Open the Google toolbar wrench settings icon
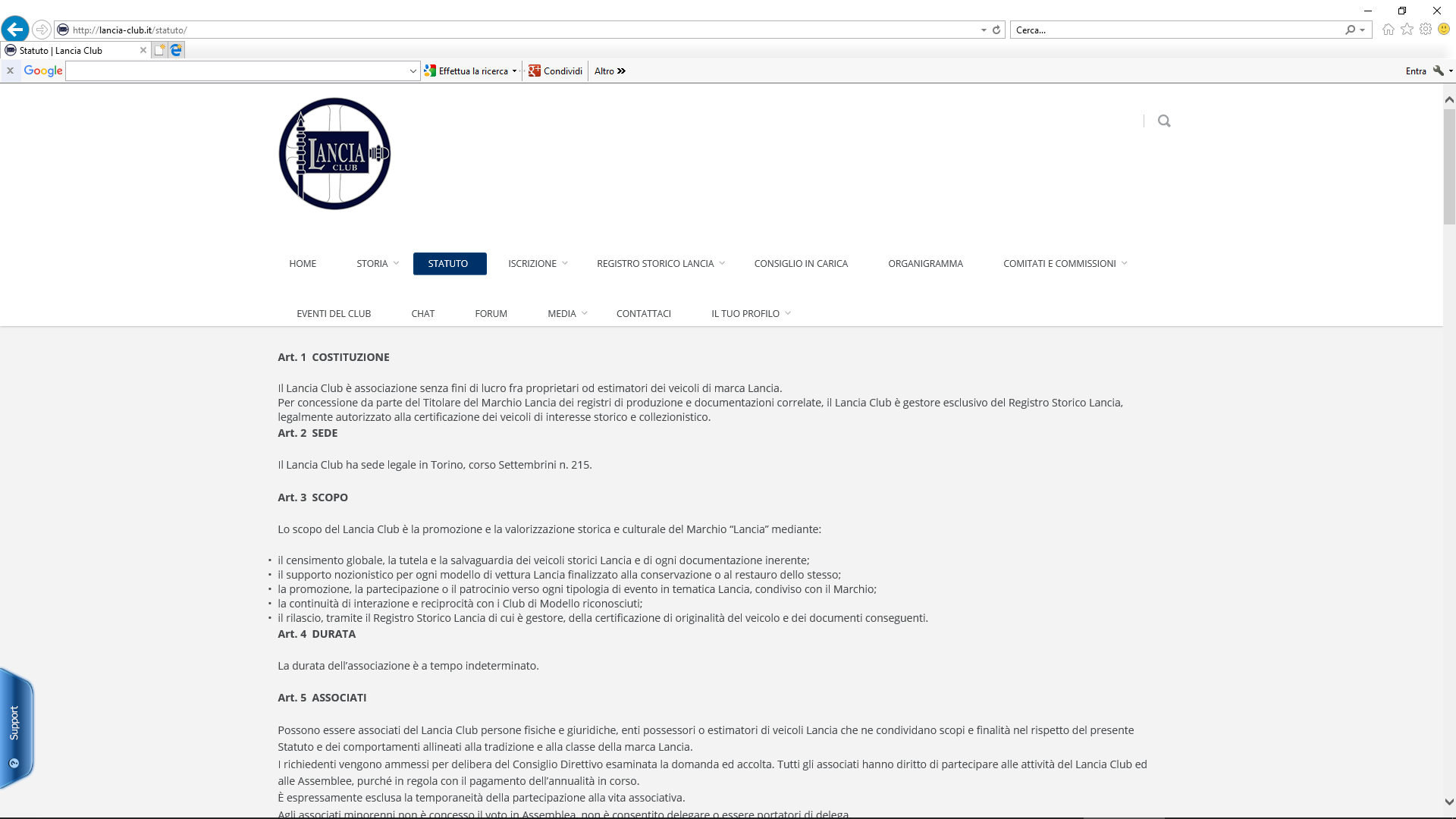The width and height of the screenshot is (1456, 819). [1439, 71]
